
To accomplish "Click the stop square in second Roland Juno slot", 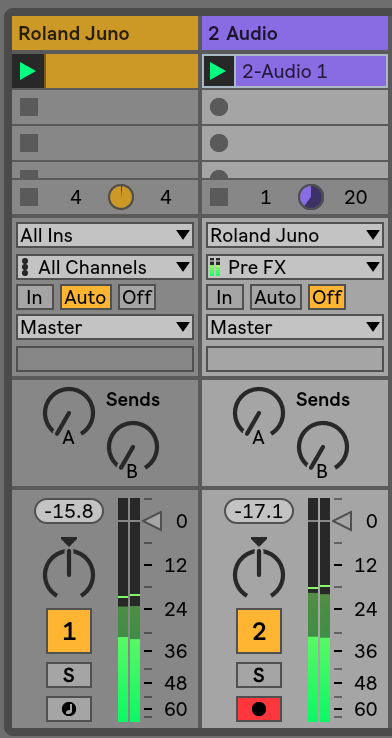I will point(29,107).
